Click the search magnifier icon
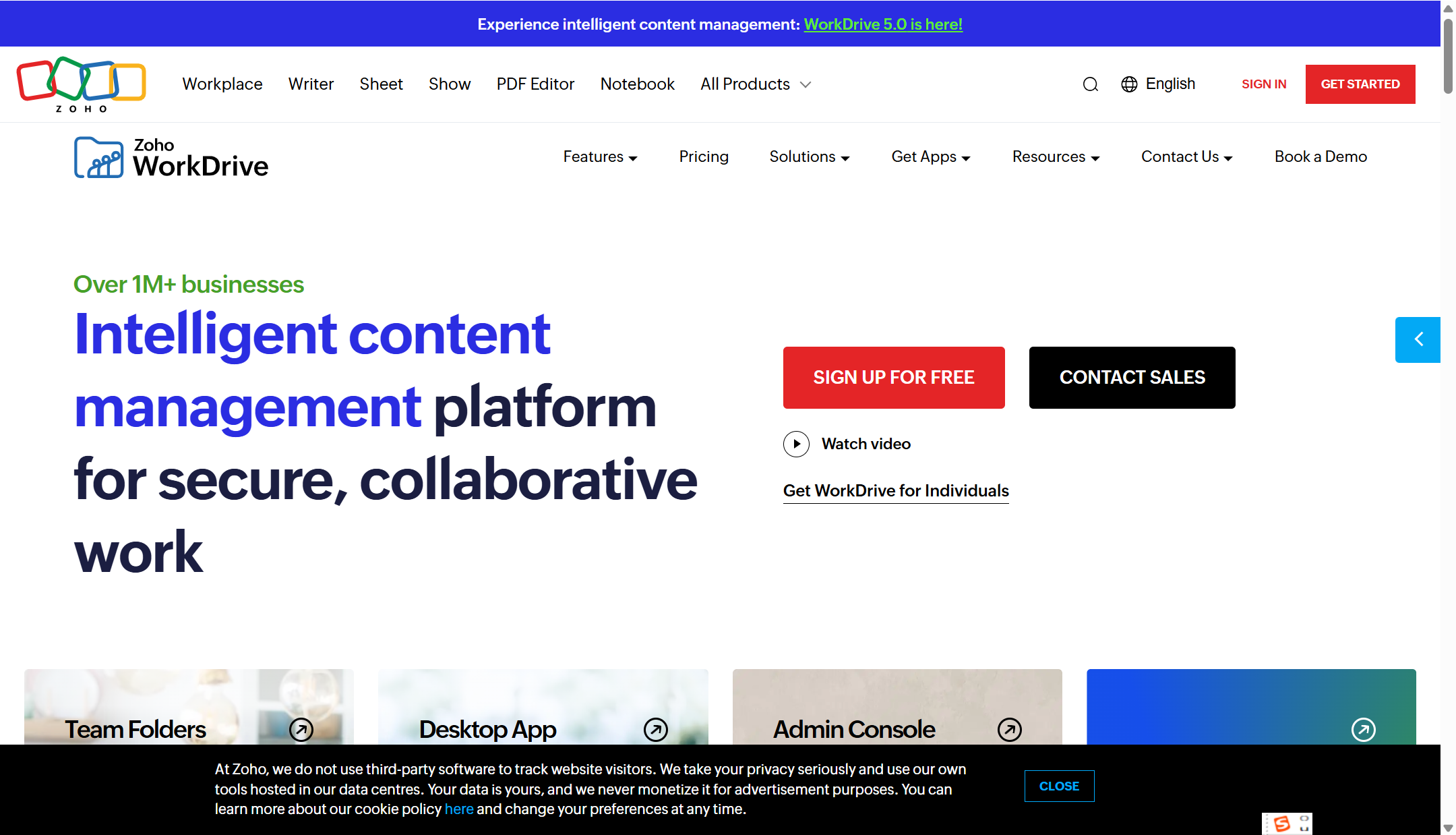The width and height of the screenshot is (1456, 835). 1090,84
